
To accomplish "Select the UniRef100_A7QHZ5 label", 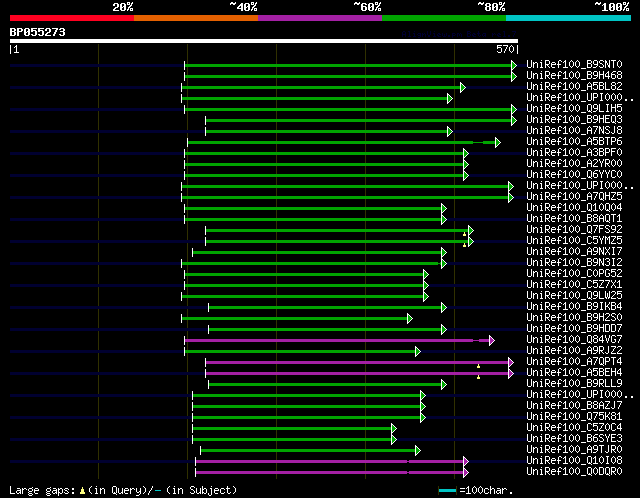I will click(574, 197).
